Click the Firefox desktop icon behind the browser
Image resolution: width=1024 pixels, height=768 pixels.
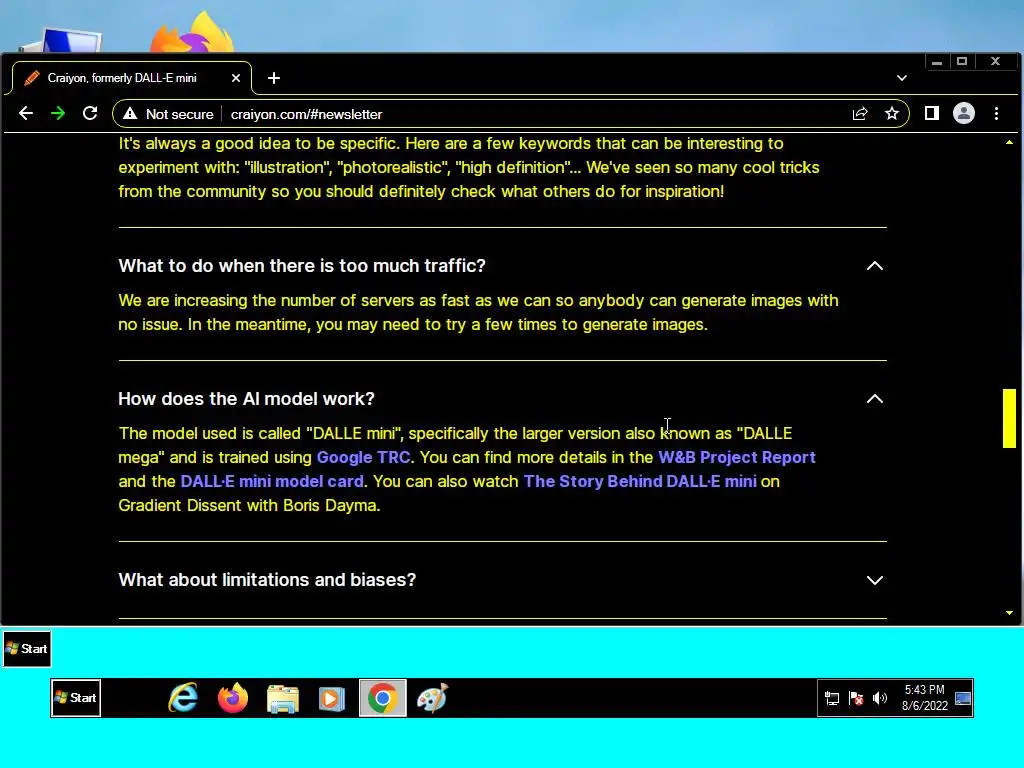(192, 33)
